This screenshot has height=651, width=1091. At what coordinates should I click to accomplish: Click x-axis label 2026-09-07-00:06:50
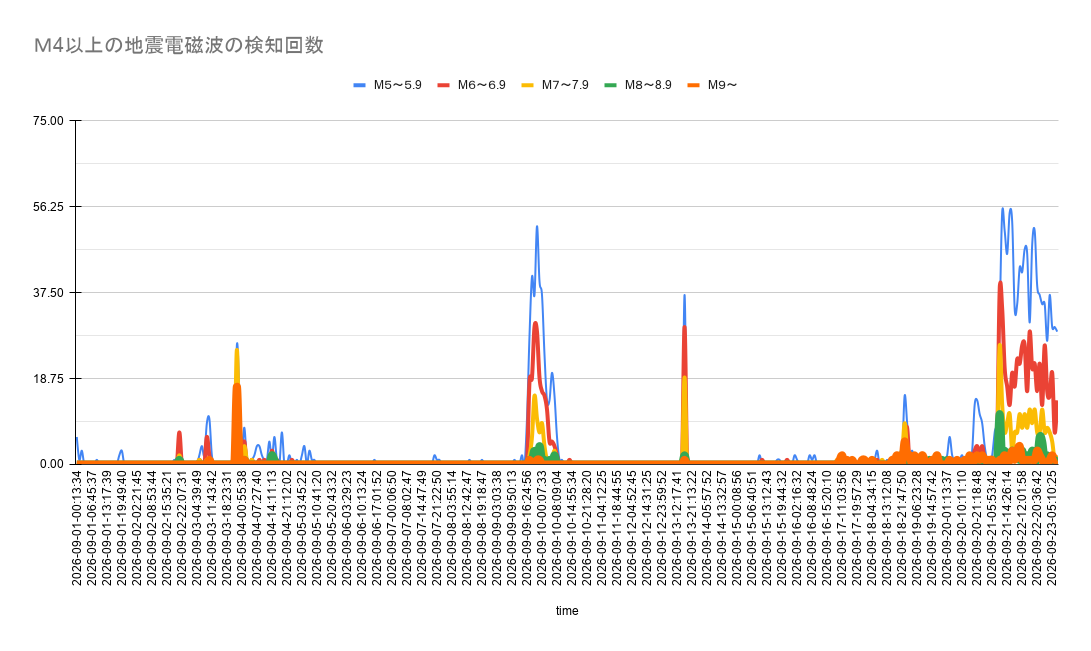(x=392, y=528)
